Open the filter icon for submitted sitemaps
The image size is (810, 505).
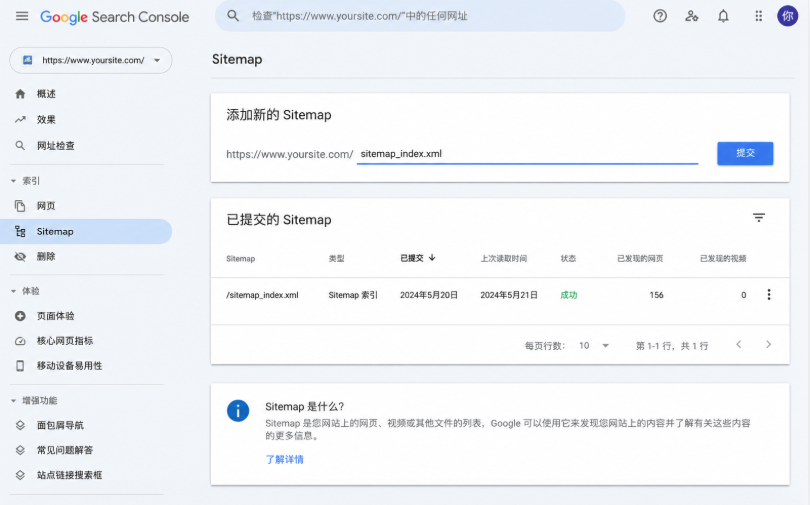coord(758,218)
